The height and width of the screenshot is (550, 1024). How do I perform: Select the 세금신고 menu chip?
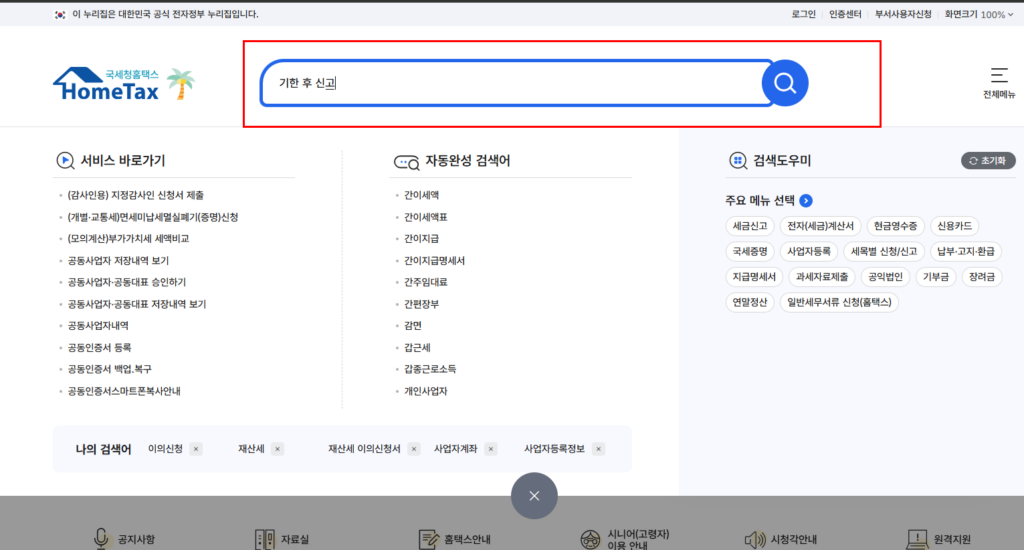(750, 226)
